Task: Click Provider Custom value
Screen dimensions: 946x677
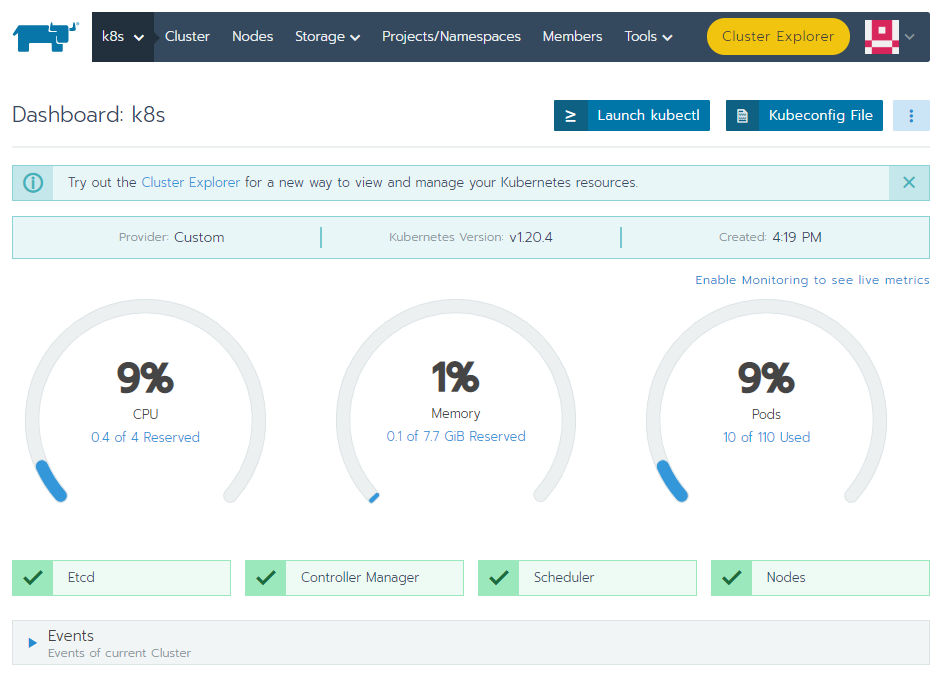Action: click(x=199, y=237)
